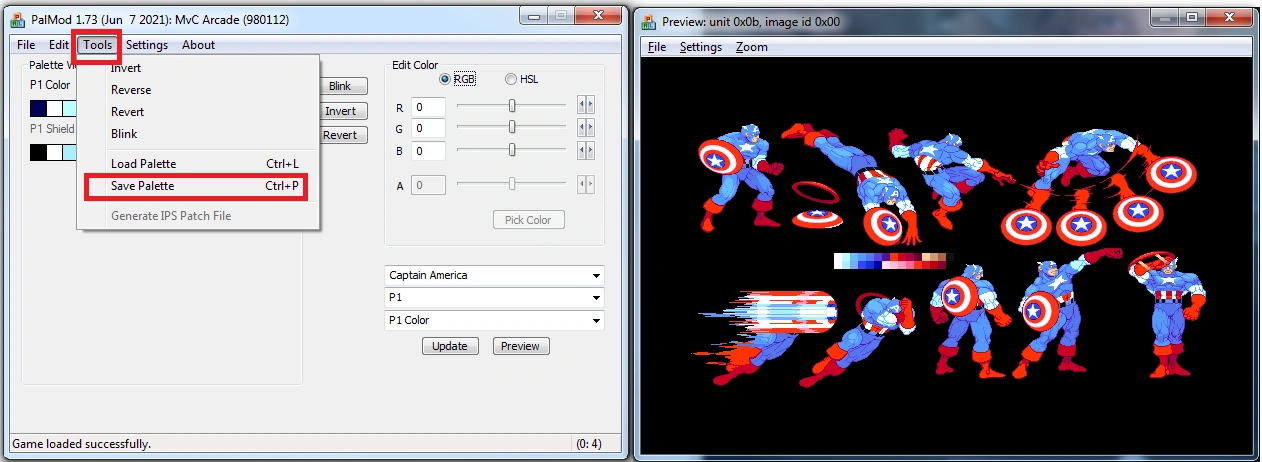Screen dimensions: 1262x462
Task: Click the palette color strip in preview
Action: click(892, 261)
